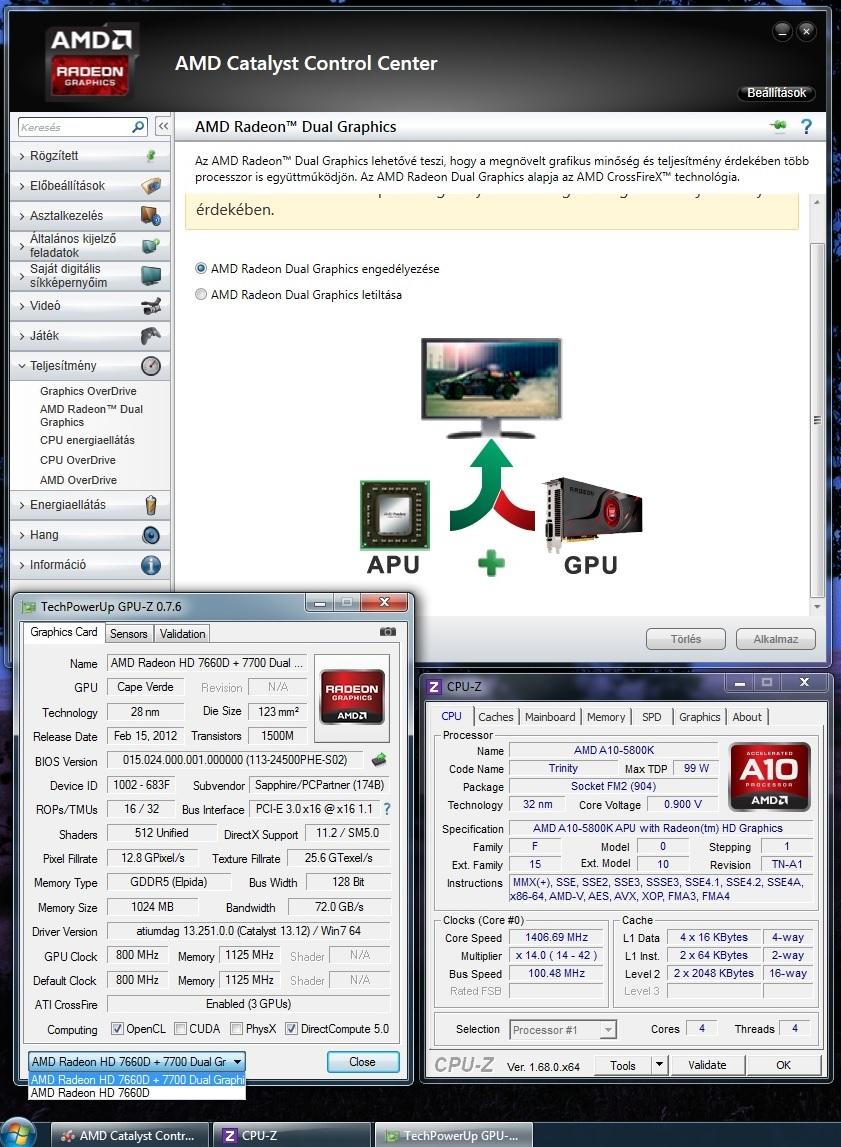
Task: Click the Rögzített pin icon
Action: tap(151, 155)
